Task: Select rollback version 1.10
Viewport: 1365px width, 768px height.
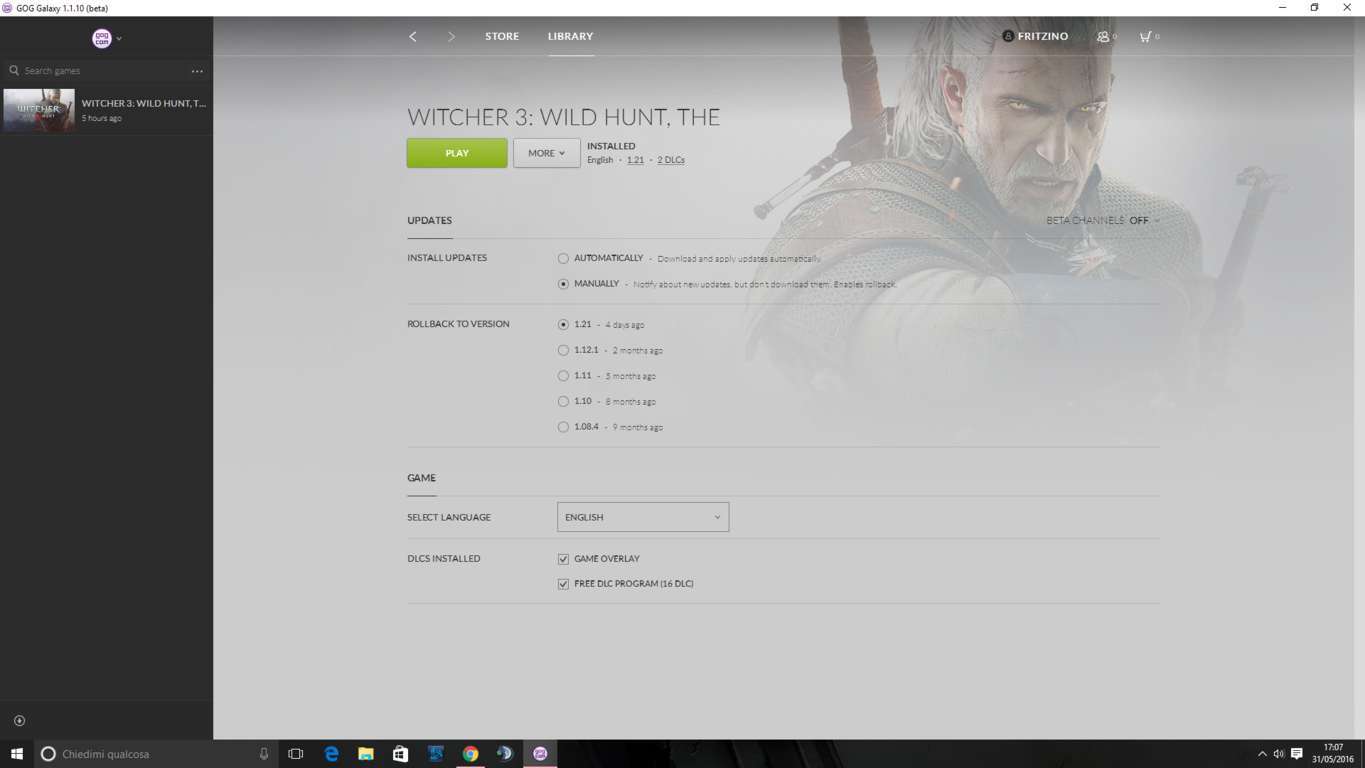Action: point(563,402)
